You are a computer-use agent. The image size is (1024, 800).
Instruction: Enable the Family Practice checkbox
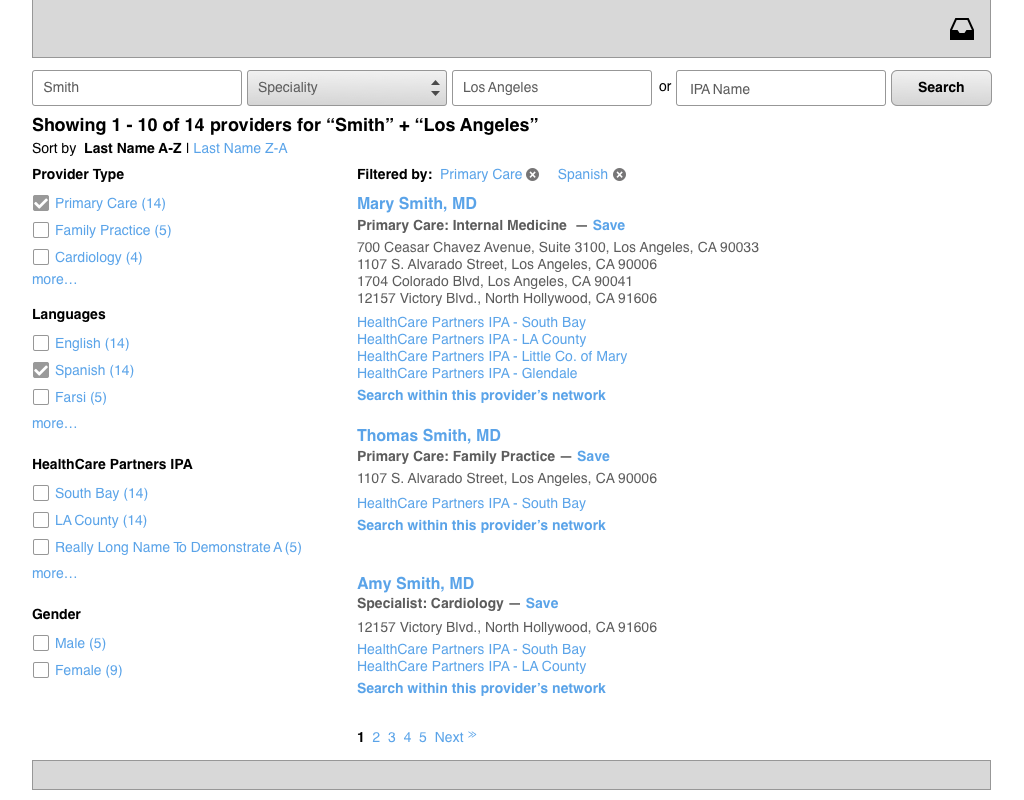(41, 230)
